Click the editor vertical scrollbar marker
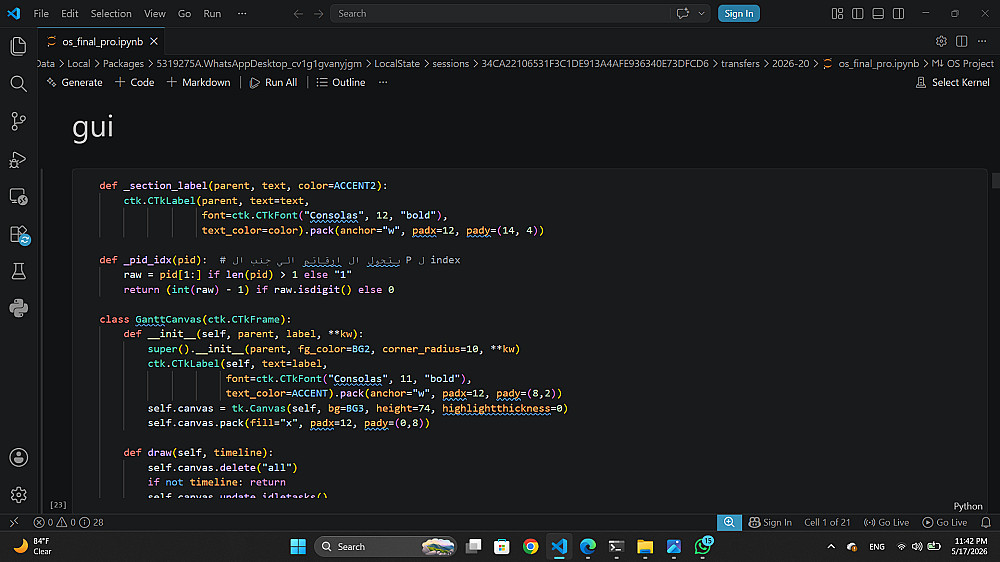The height and width of the screenshot is (562, 1000). point(996,181)
